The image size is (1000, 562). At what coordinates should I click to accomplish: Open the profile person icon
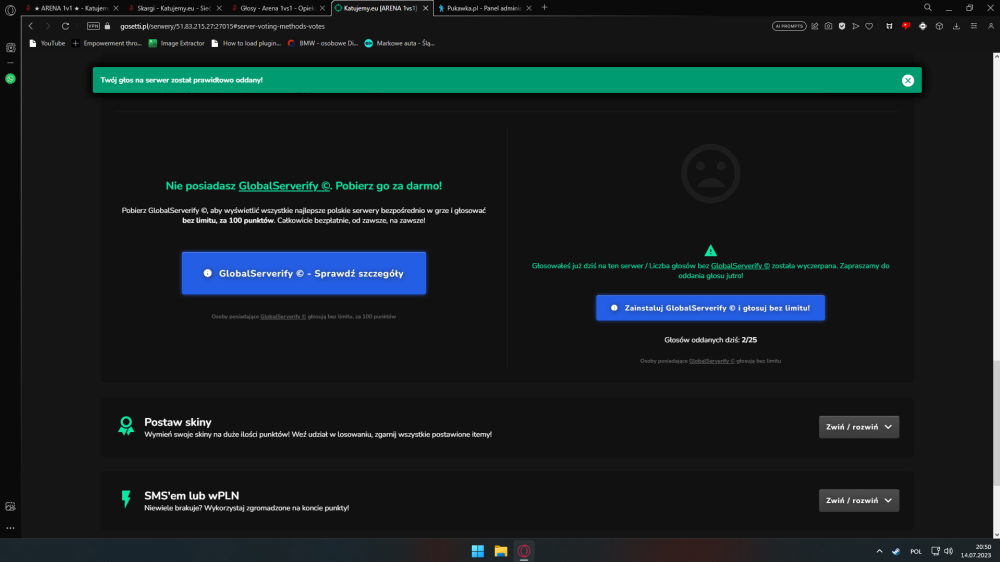(x=990, y=26)
